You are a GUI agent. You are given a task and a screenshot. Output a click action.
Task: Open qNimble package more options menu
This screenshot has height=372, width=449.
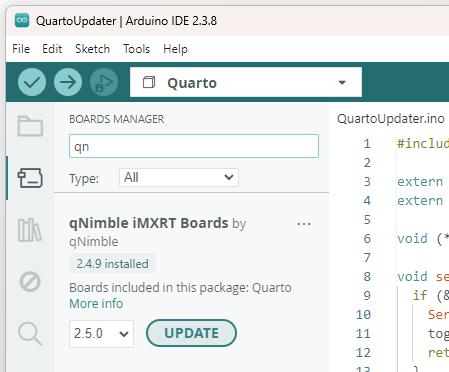(x=304, y=224)
